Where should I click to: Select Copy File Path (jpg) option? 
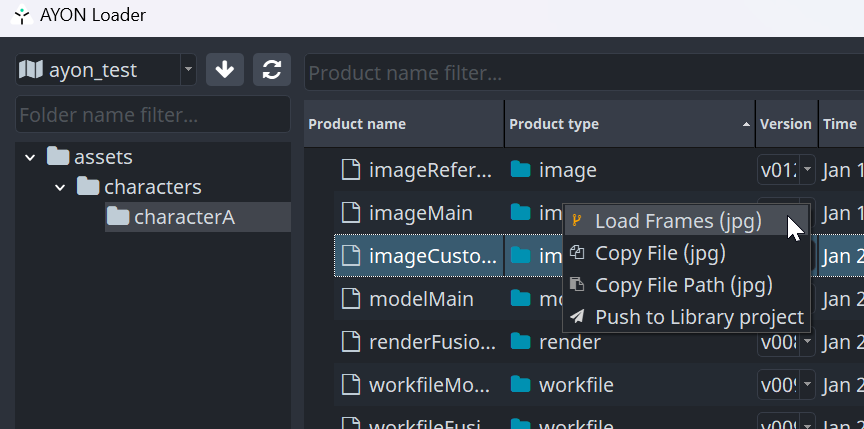point(683,285)
